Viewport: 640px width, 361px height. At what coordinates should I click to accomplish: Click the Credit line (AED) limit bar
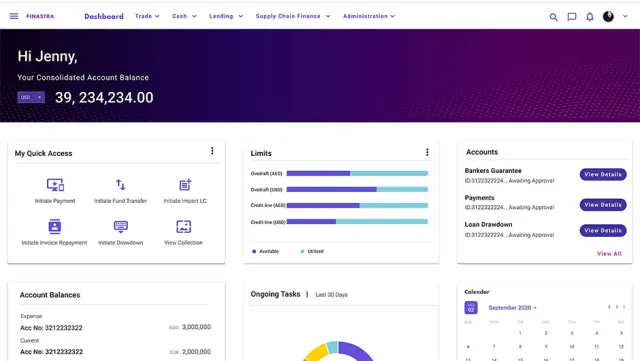pos(357,205)
